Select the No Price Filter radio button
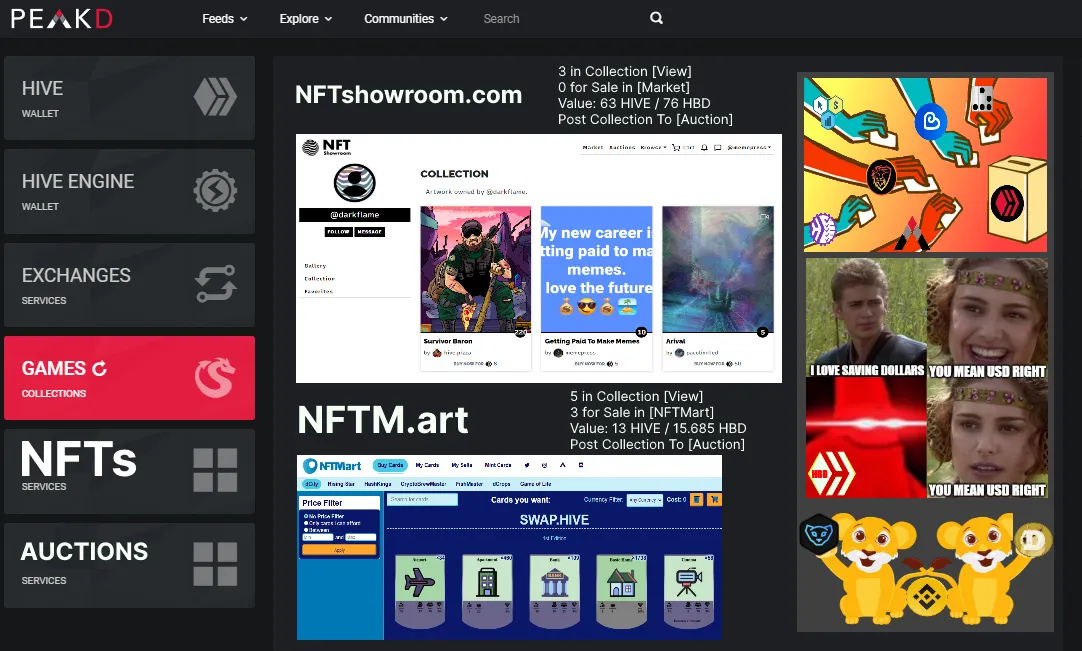This screenshot has width=1082, height=651. [x=306, y=516]
